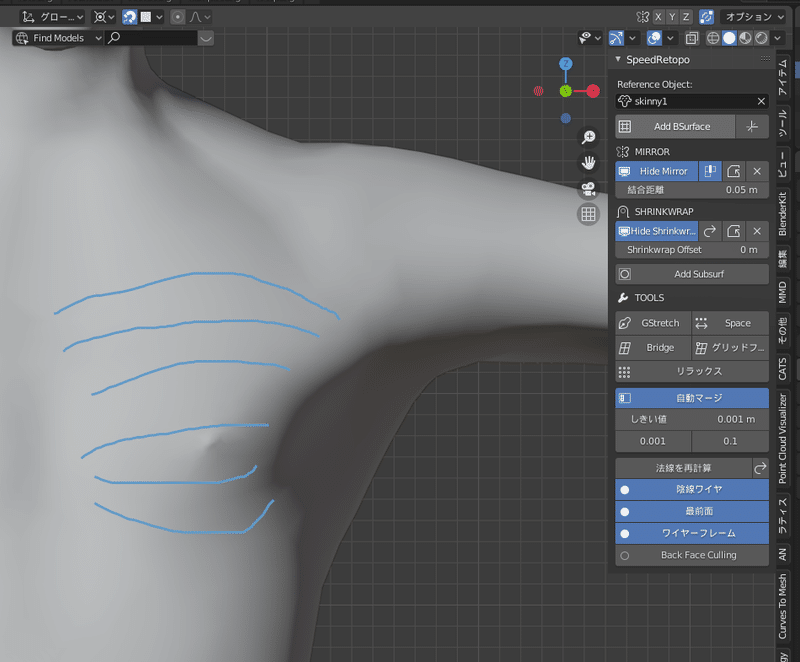The image size is (800, 662).
Task: Collapse the SpeedRetopo panel
Action: (x=619, y=60)
